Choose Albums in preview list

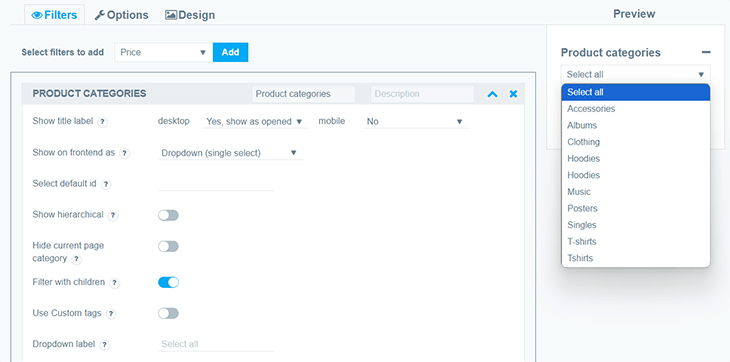point(635,126)
